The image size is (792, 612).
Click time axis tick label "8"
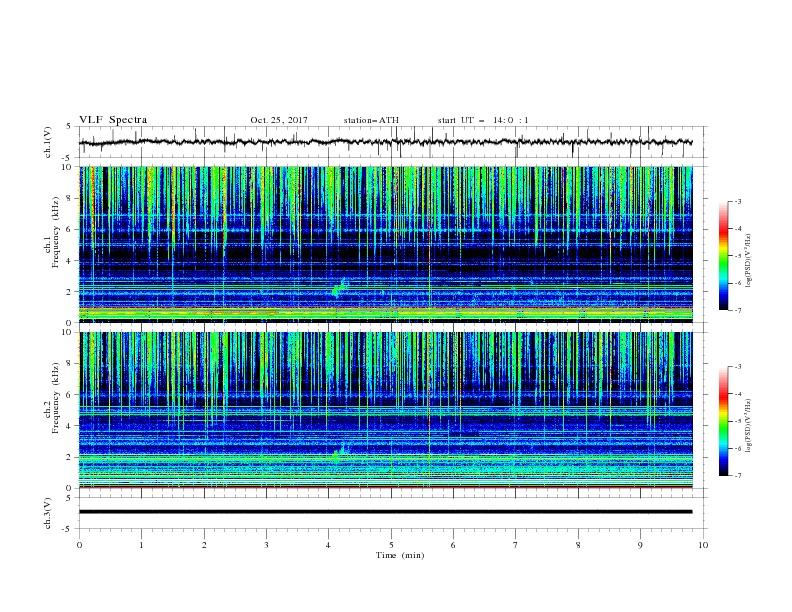(x=578, y=545)
